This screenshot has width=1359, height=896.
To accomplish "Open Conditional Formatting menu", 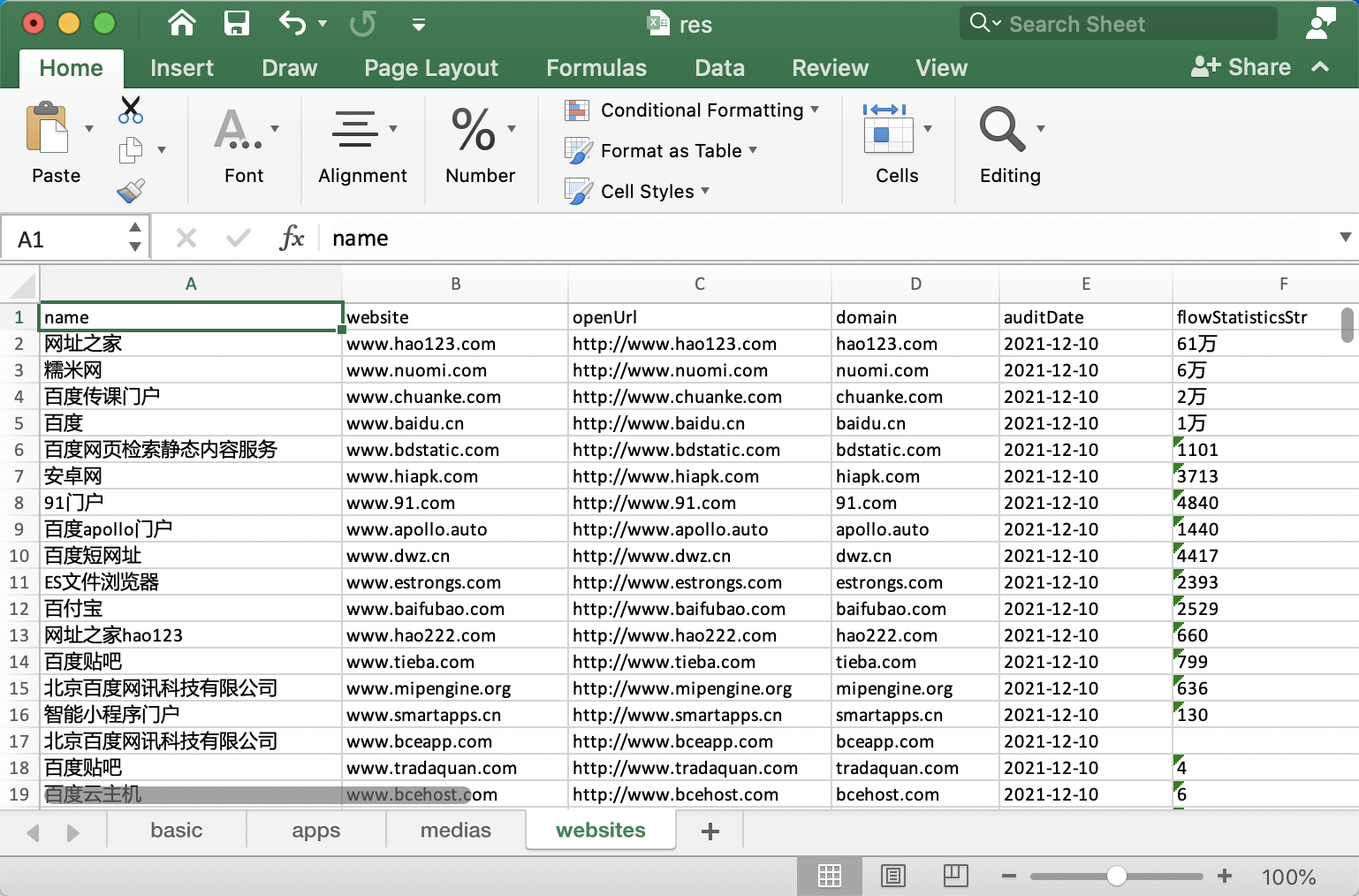I will tap(692, 110).
